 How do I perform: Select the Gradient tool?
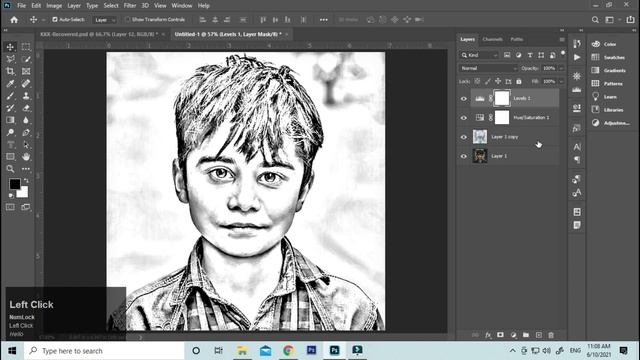pos(10,120)
